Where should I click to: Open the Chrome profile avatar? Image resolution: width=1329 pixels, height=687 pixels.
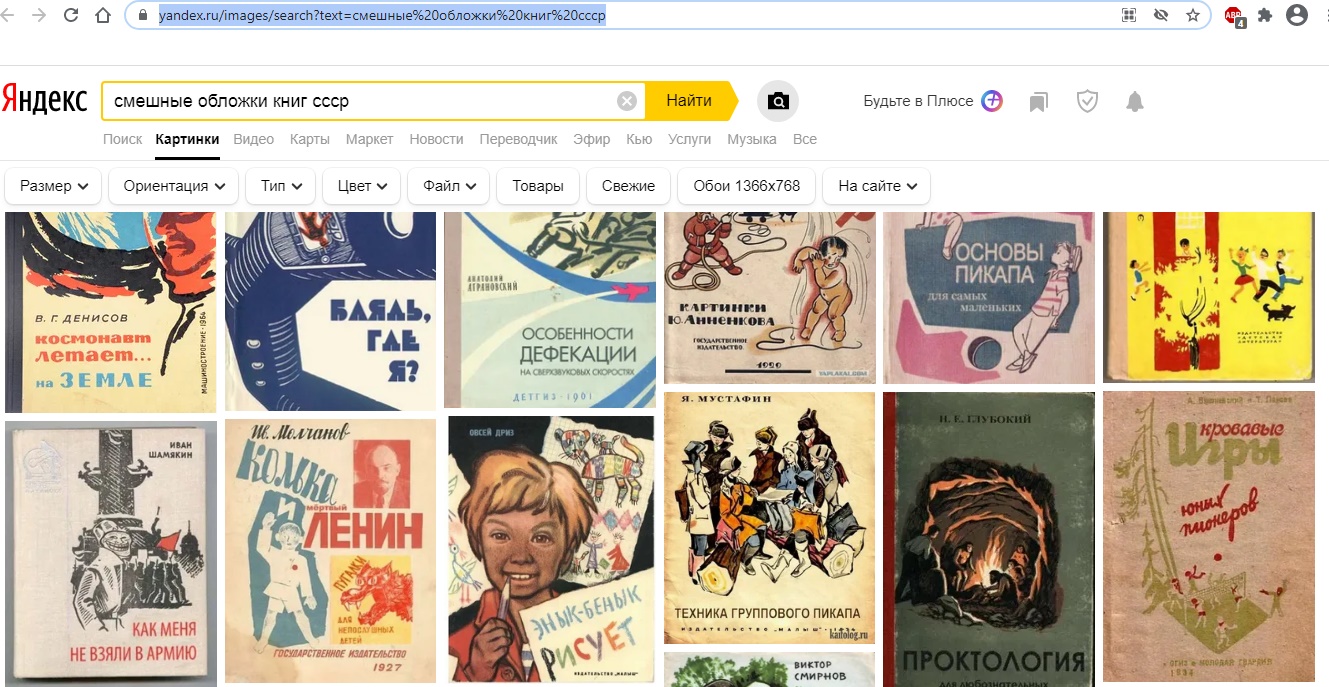coord(1297,15)
